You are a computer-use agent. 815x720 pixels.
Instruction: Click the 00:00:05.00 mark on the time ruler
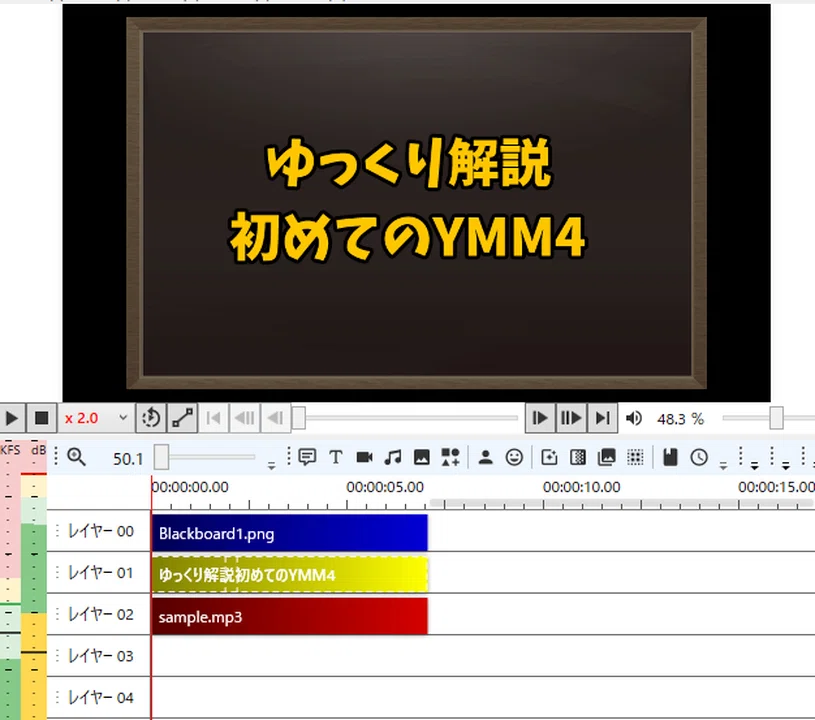385,487
